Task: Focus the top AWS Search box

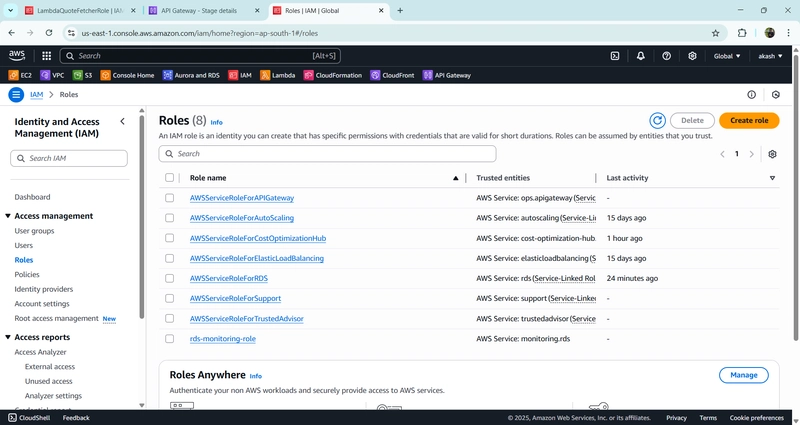Action: (x=200, y=56)
